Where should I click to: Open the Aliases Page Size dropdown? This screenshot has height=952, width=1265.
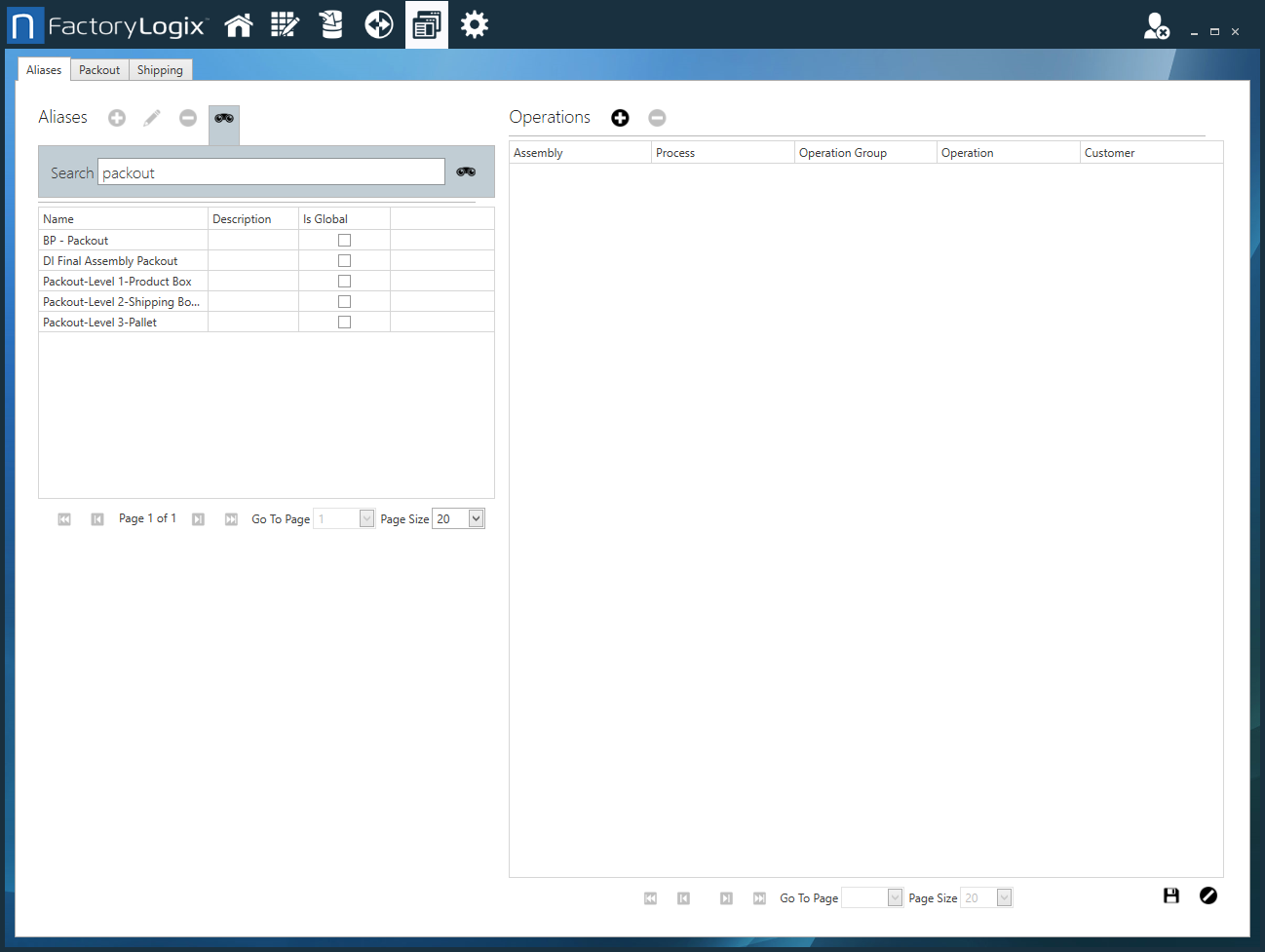coord(476,518)
